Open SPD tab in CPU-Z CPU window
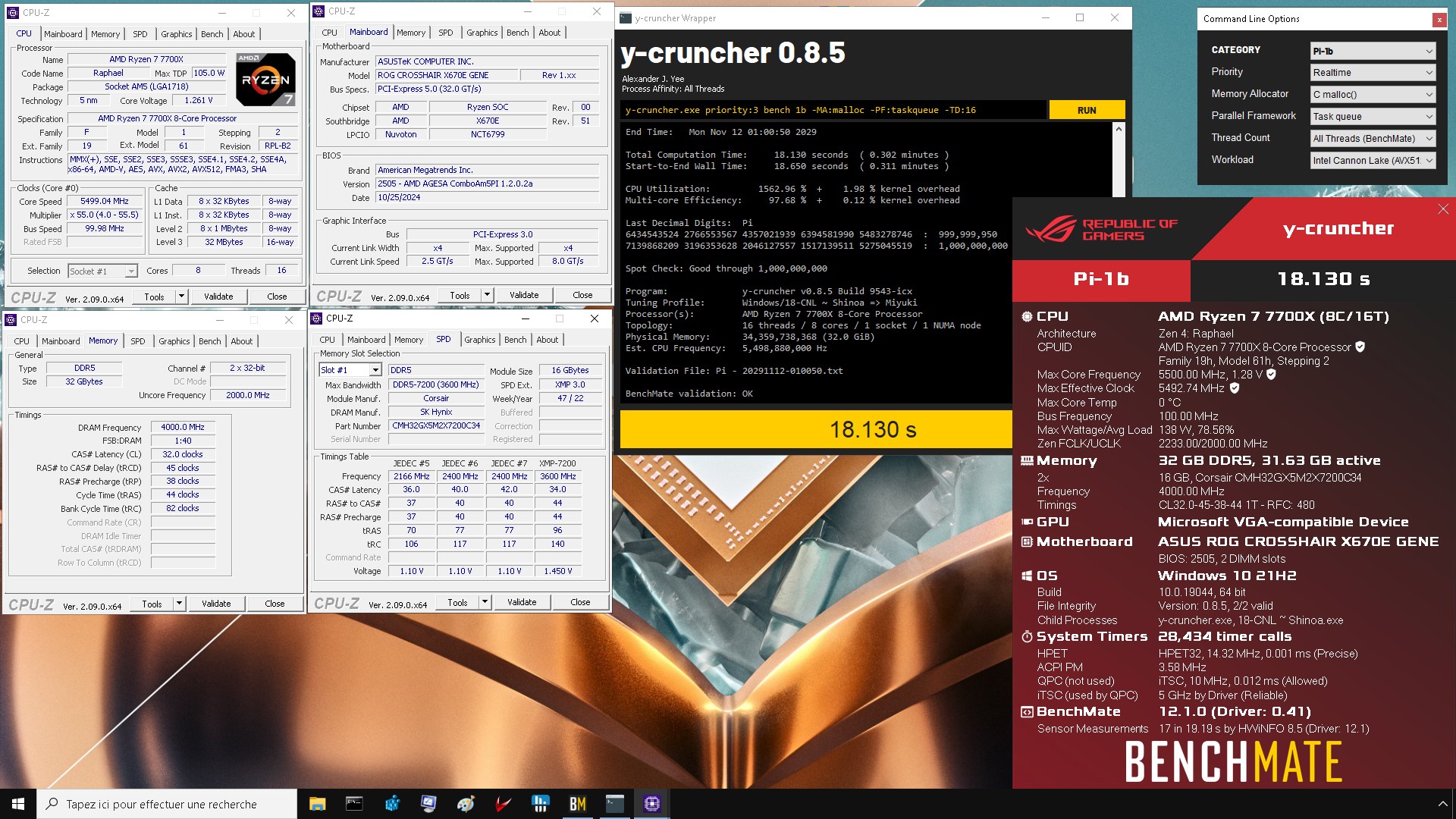 tap(140, 34)
